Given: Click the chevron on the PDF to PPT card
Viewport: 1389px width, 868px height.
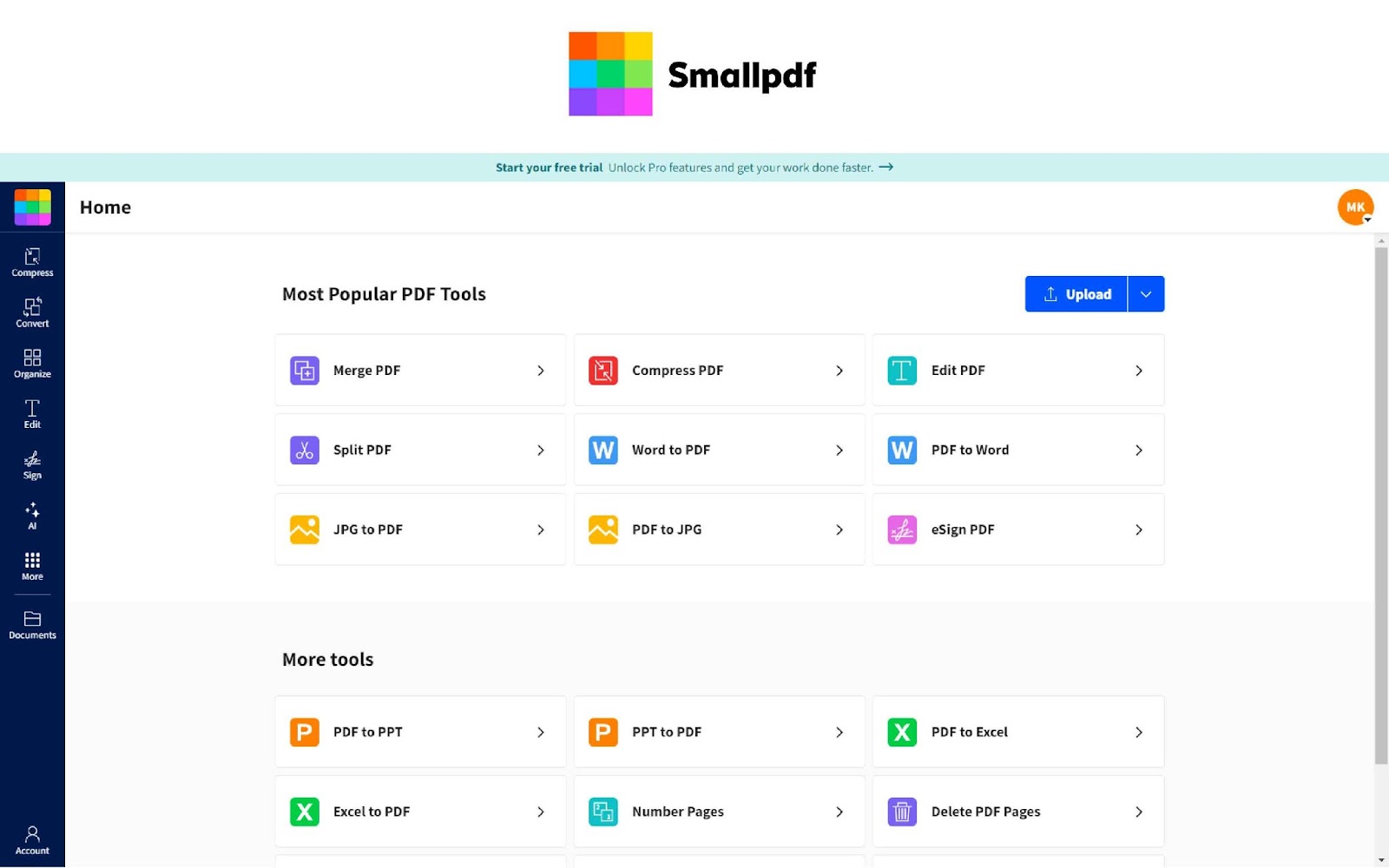Looking at the screenshot, I should coord(541,733).
